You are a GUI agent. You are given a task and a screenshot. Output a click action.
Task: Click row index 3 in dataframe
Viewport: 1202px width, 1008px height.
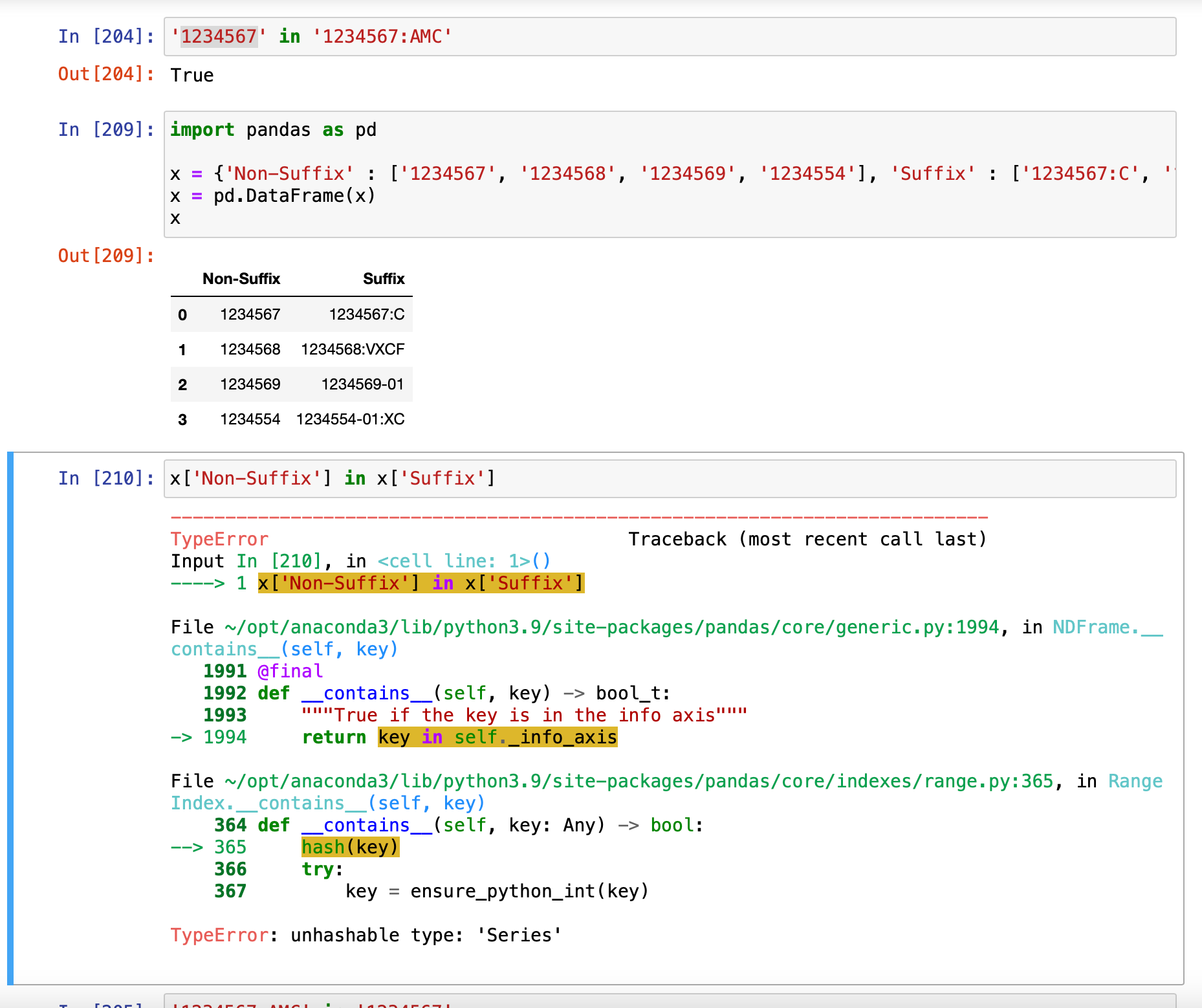click(x=182, y=420)
